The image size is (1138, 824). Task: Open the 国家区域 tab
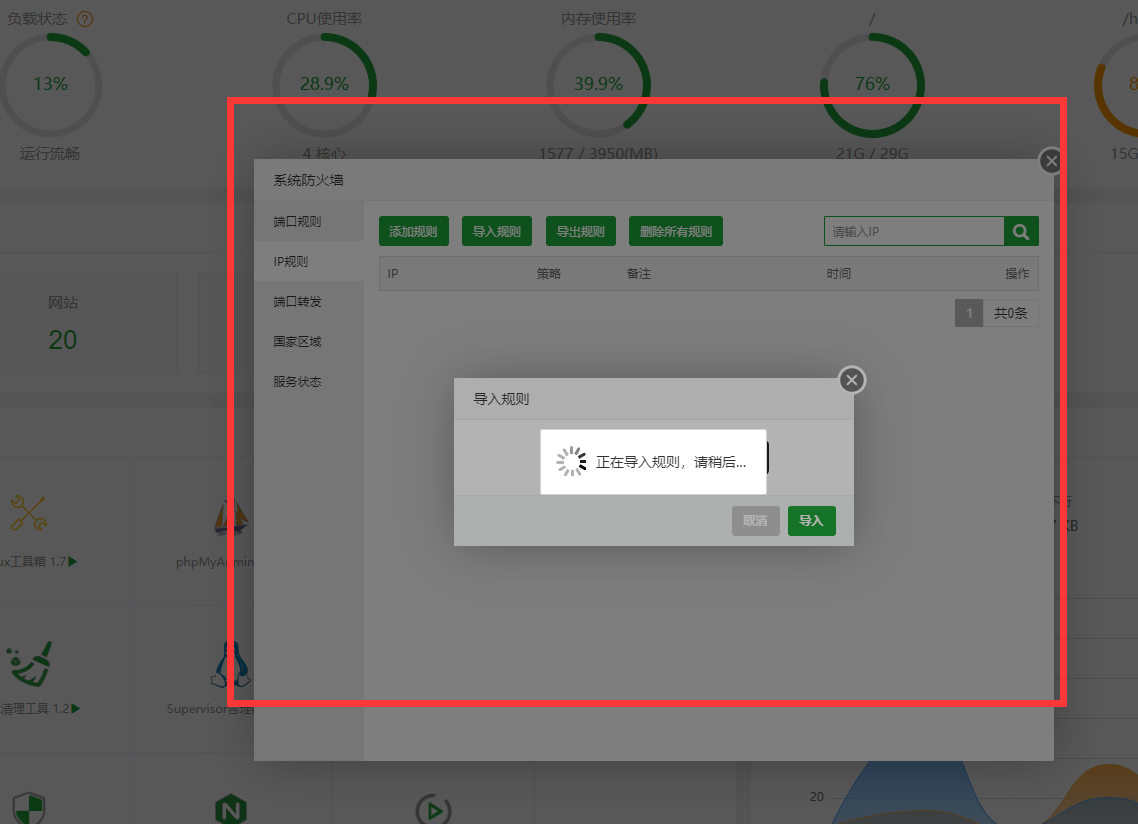point(308,341)
